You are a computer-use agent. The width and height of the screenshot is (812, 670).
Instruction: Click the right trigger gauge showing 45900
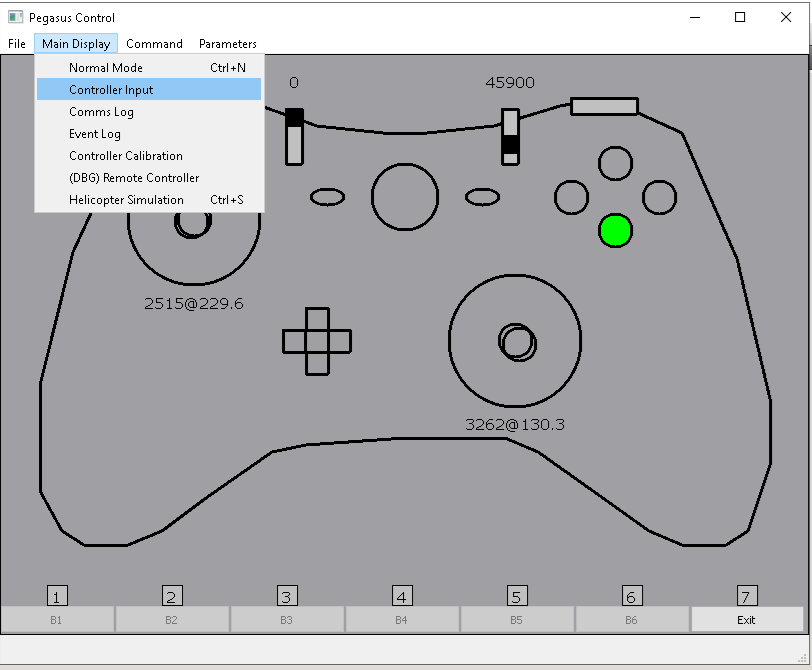510,136
